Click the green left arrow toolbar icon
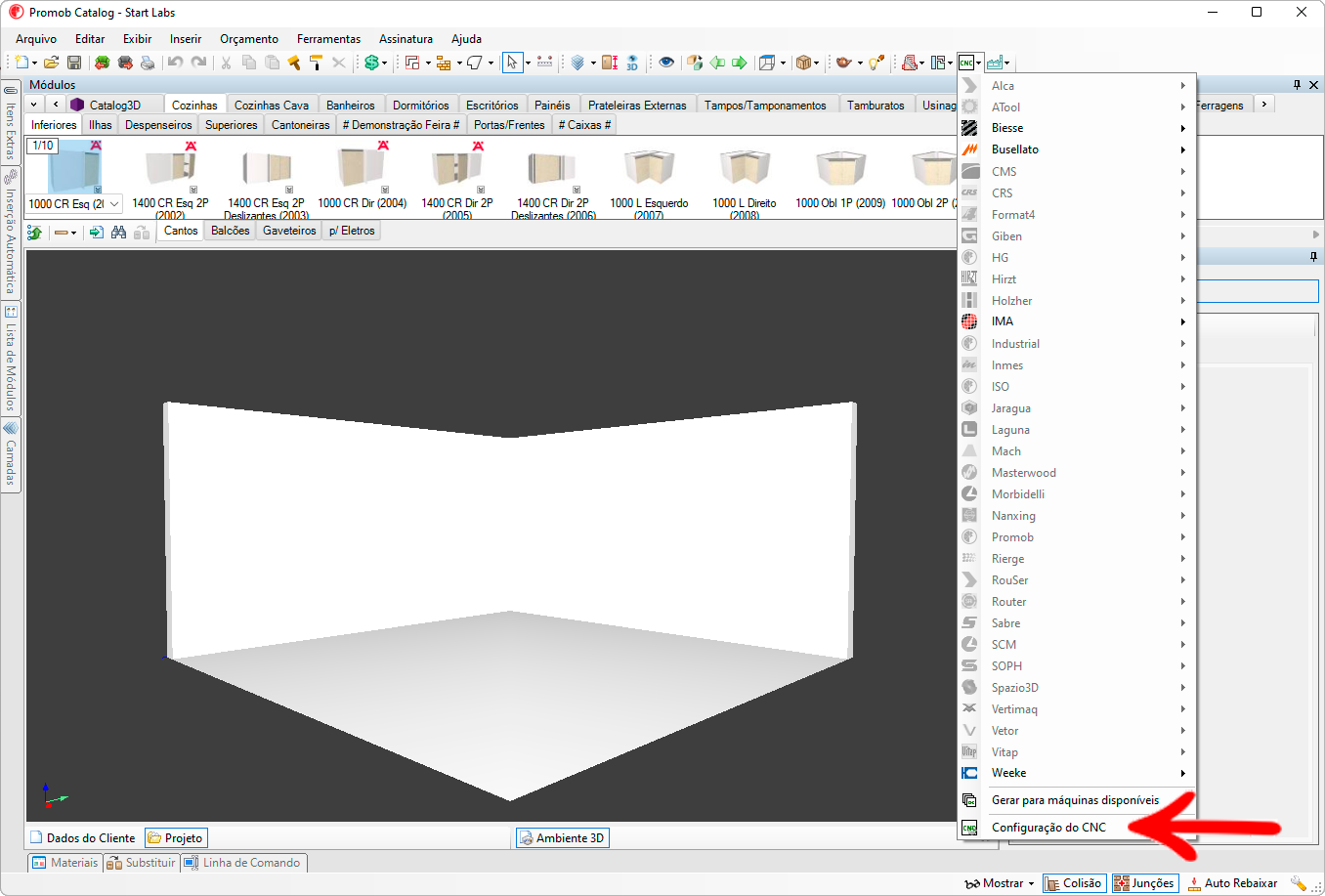 [x=717, y=63]
